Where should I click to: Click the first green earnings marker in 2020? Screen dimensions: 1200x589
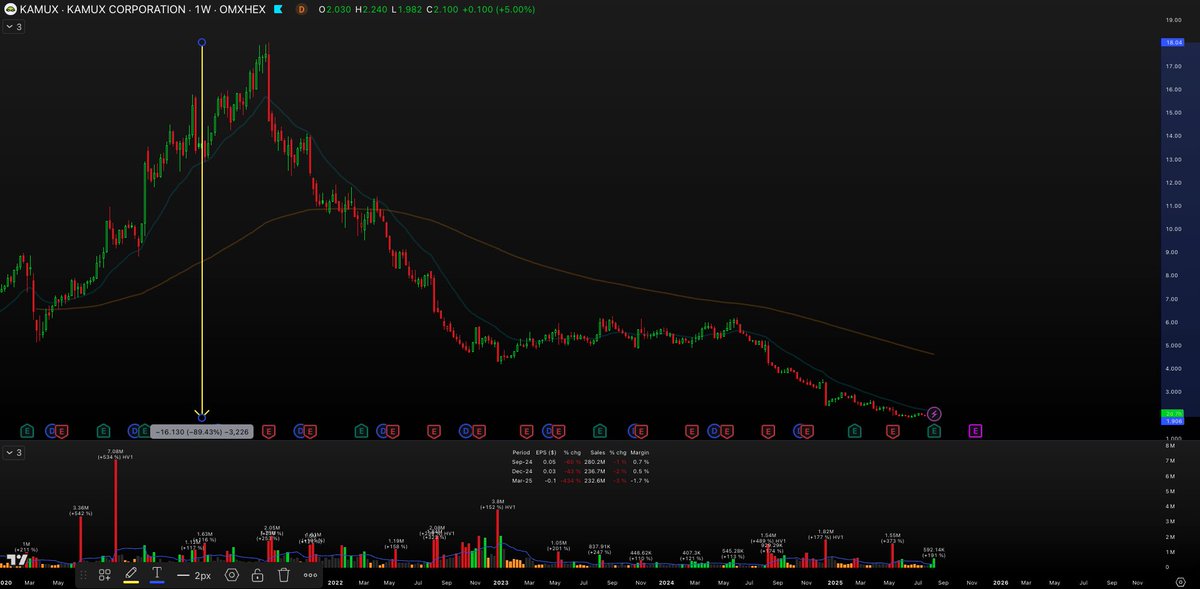(26, 431)
